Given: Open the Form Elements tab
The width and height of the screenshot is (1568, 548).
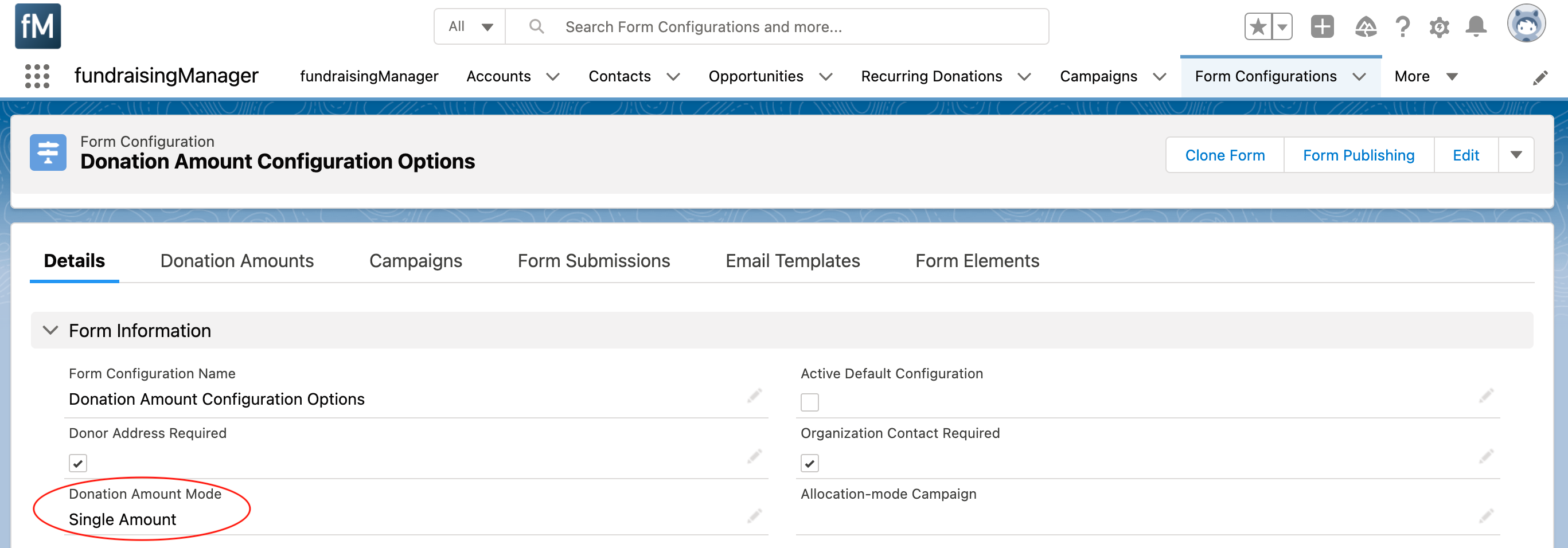Looking at the screenshot, I should click(x=977, y=261).
